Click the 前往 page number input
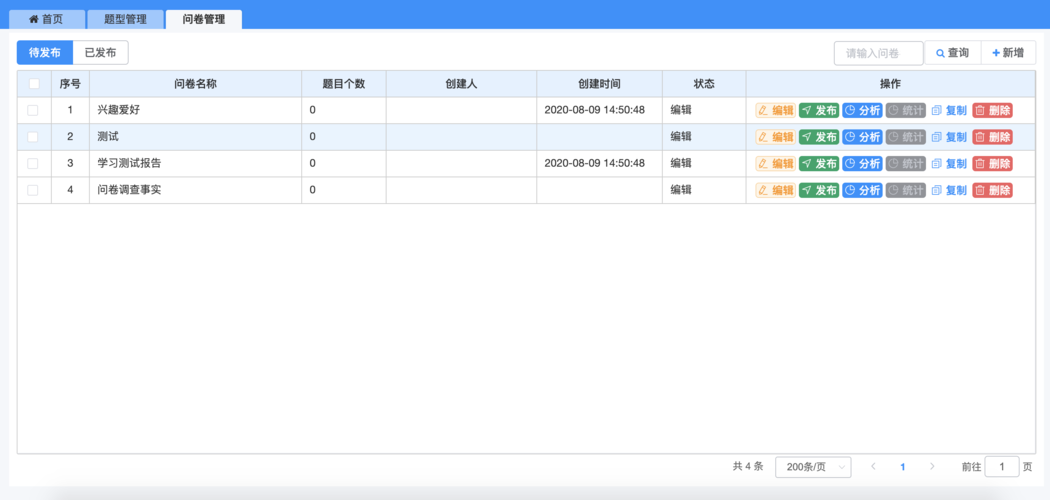The height and width of the screenshot is (500, 1050). [1002, 467]
